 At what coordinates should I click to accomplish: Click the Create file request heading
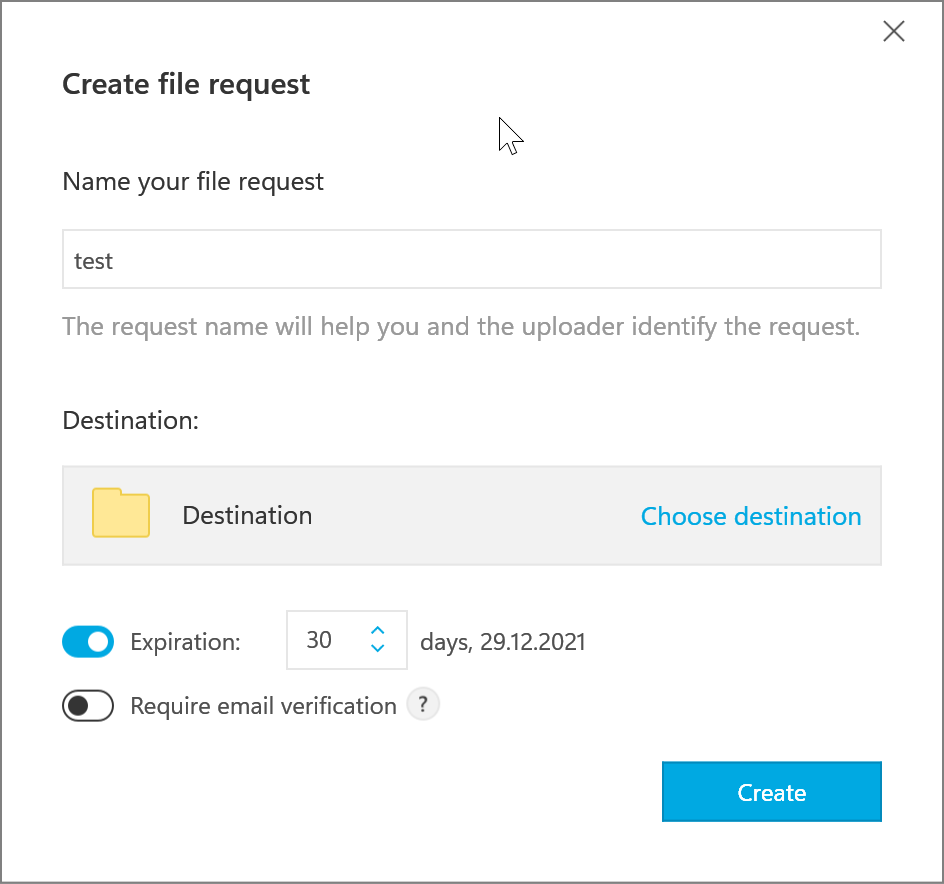click(186, 84)
